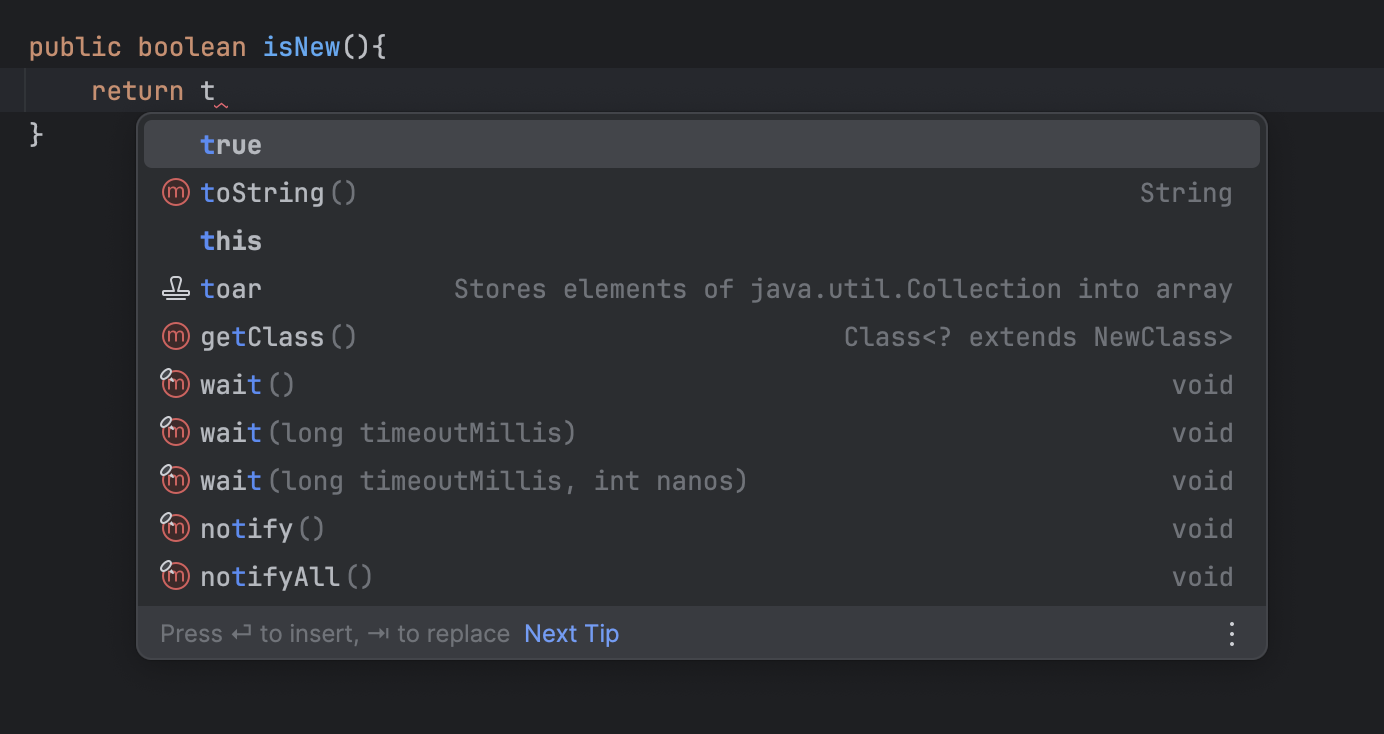The height and width of the screenshot is (734, 1384).
Task: Click the method icon next to getClass()
Action: (175, 336)
